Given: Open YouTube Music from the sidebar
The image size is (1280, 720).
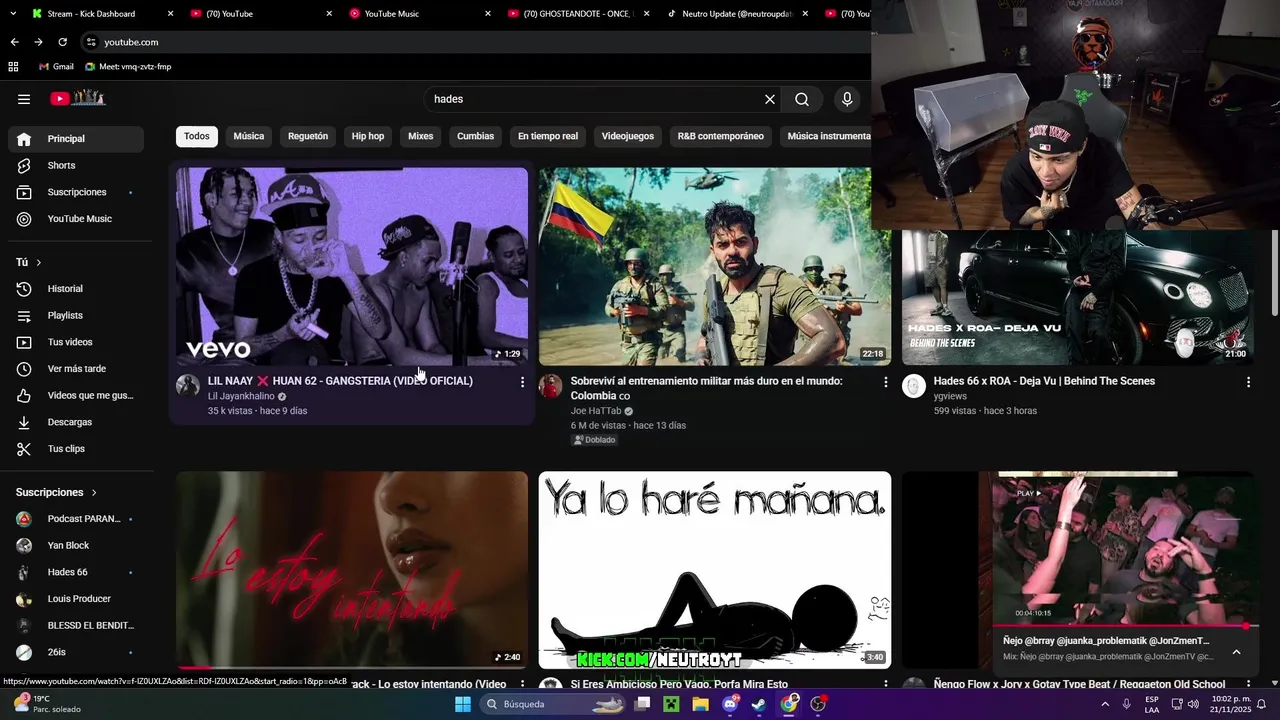Looking at the screenshot, I should tap(76, 219).
